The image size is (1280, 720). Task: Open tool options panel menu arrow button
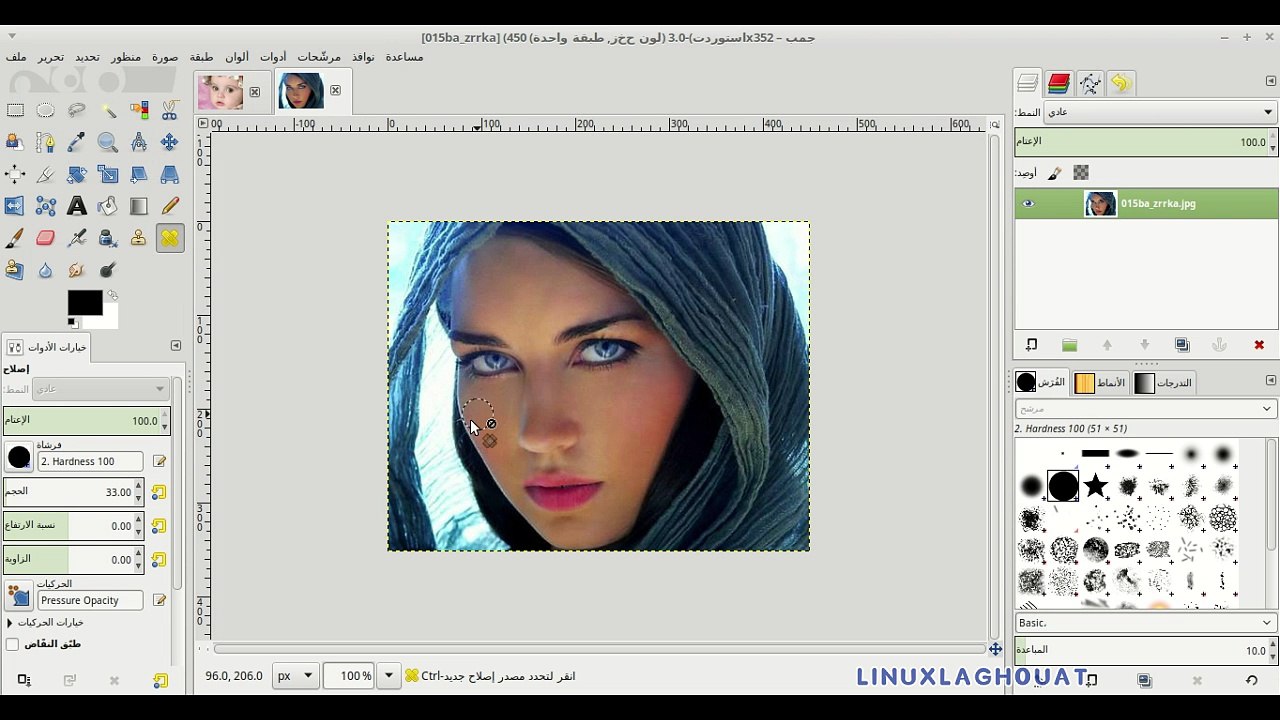[176, 346]
